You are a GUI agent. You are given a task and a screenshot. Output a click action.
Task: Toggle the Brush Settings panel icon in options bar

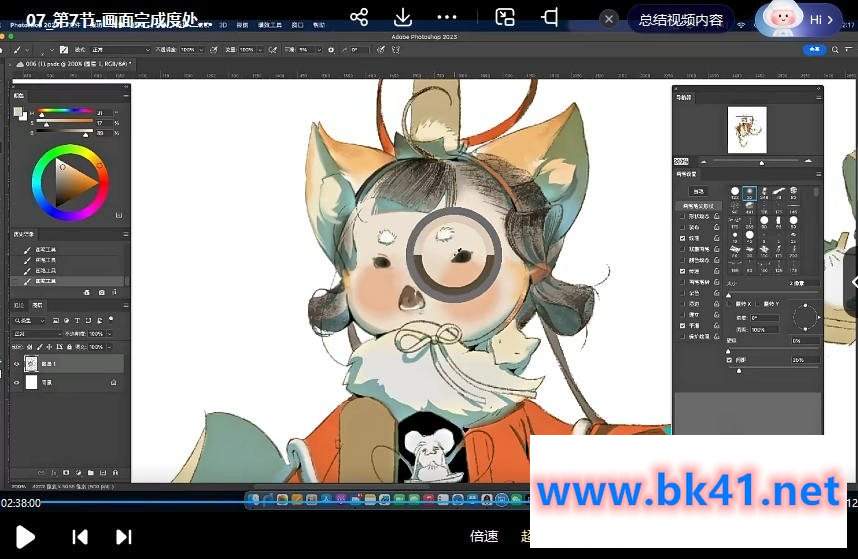click(x=64, y=50)
